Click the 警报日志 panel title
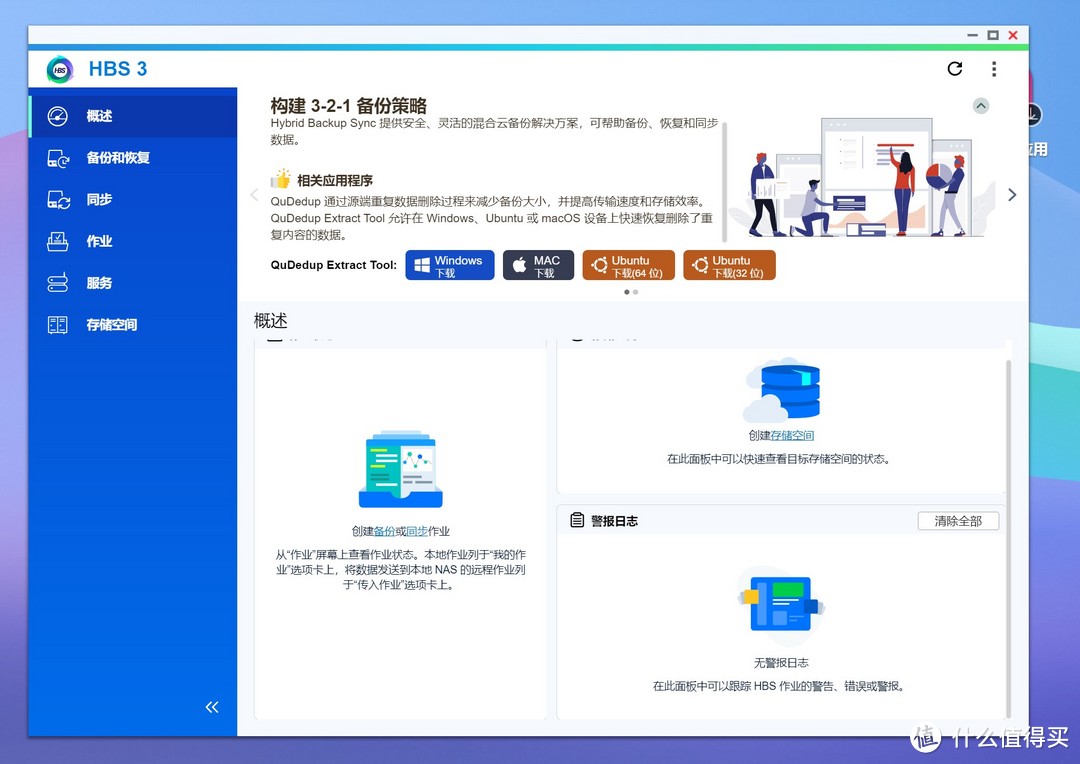This screenshot has height=764, width=1080. point(614,521)
